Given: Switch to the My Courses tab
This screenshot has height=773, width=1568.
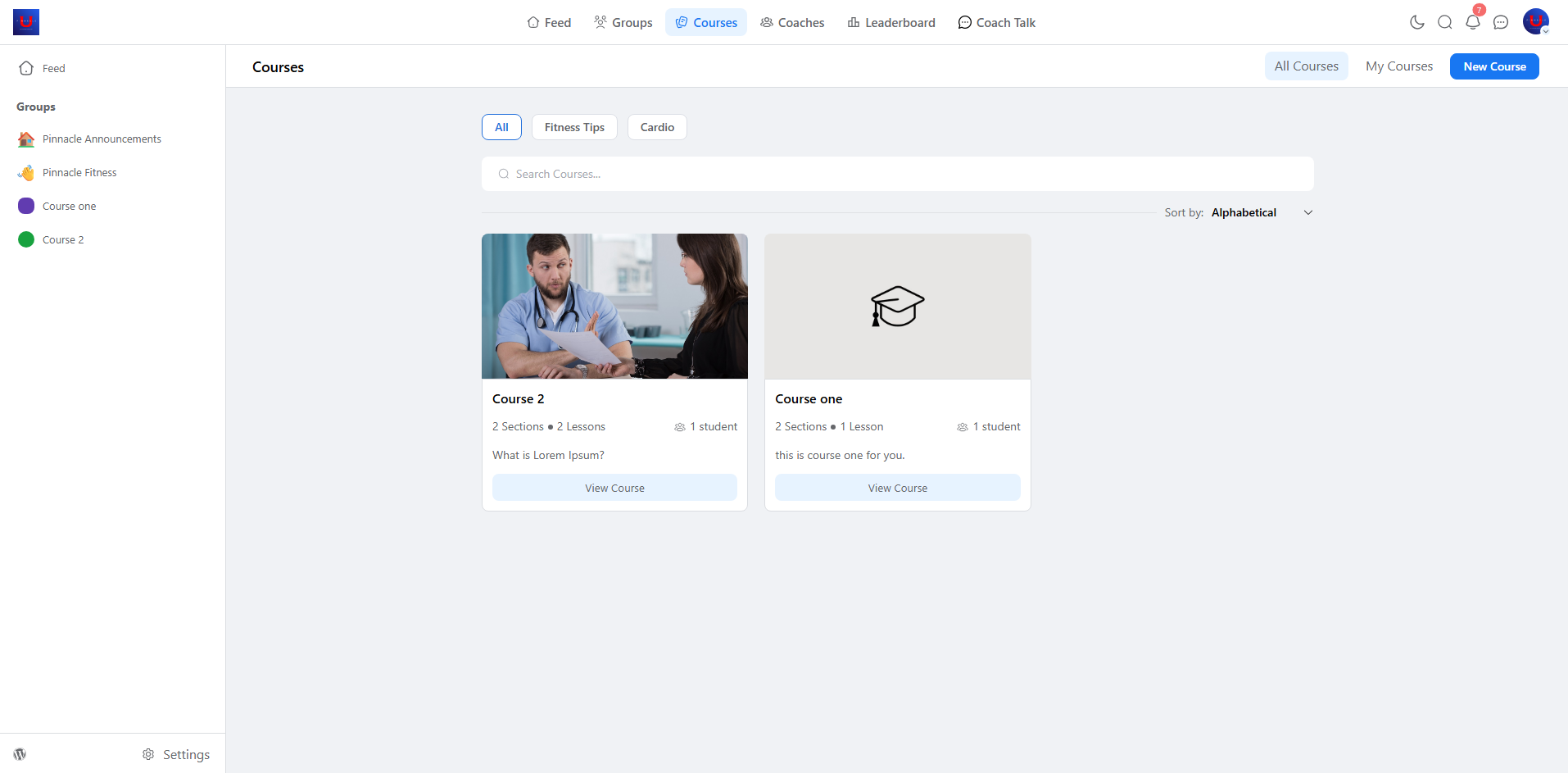Looking at the screenshot, I should (x=1398, y=66).
